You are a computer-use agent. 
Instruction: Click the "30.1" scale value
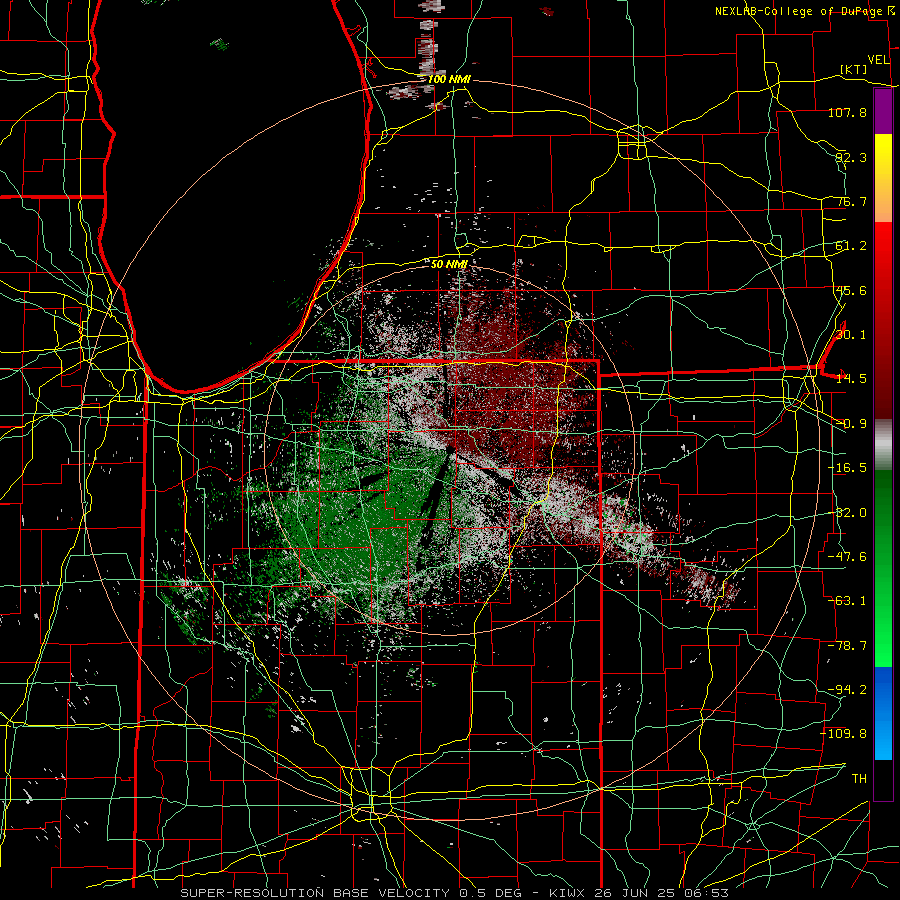851,335
